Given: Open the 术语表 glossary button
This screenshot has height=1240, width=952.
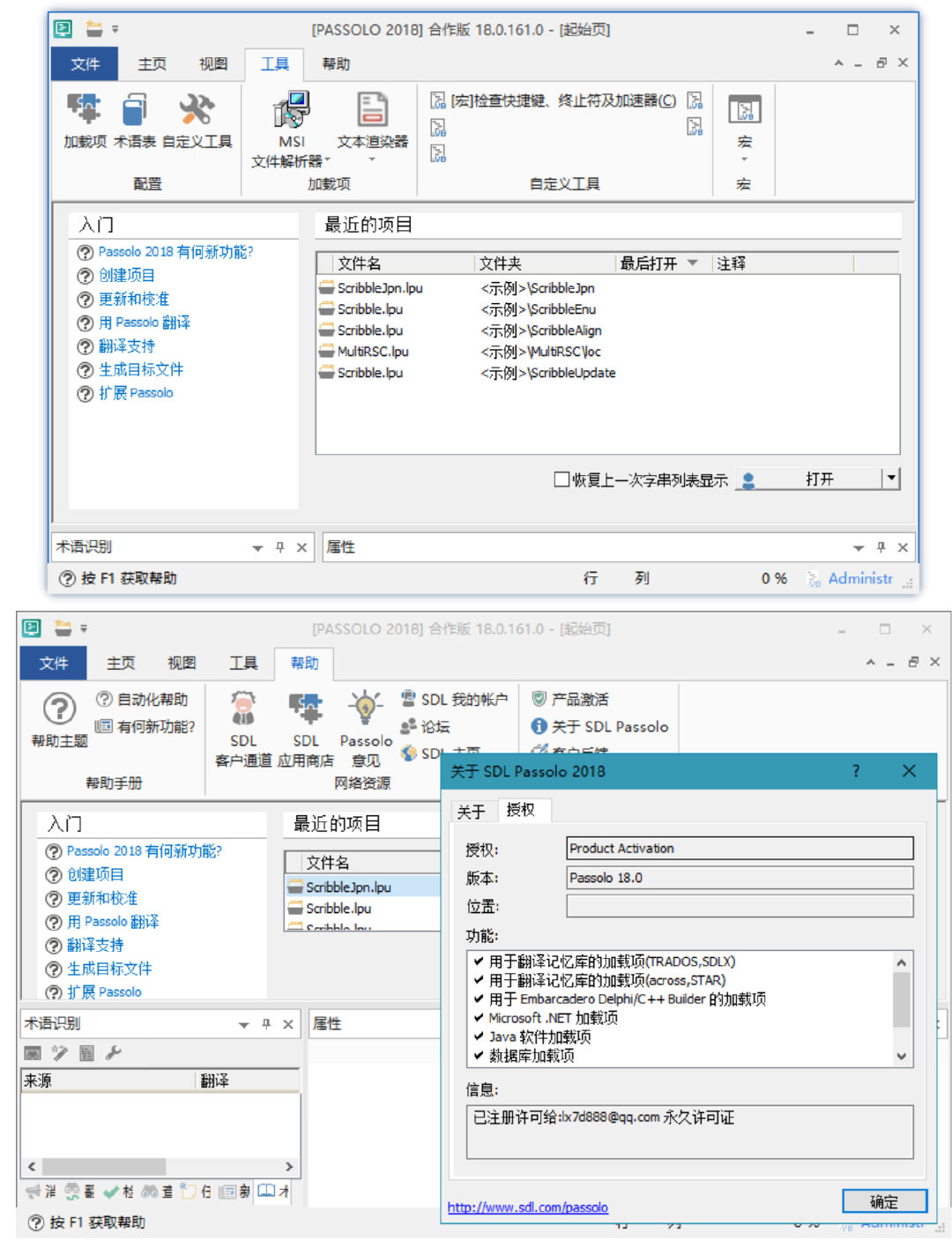Looking at the screenshot, I should pos(134,121).
